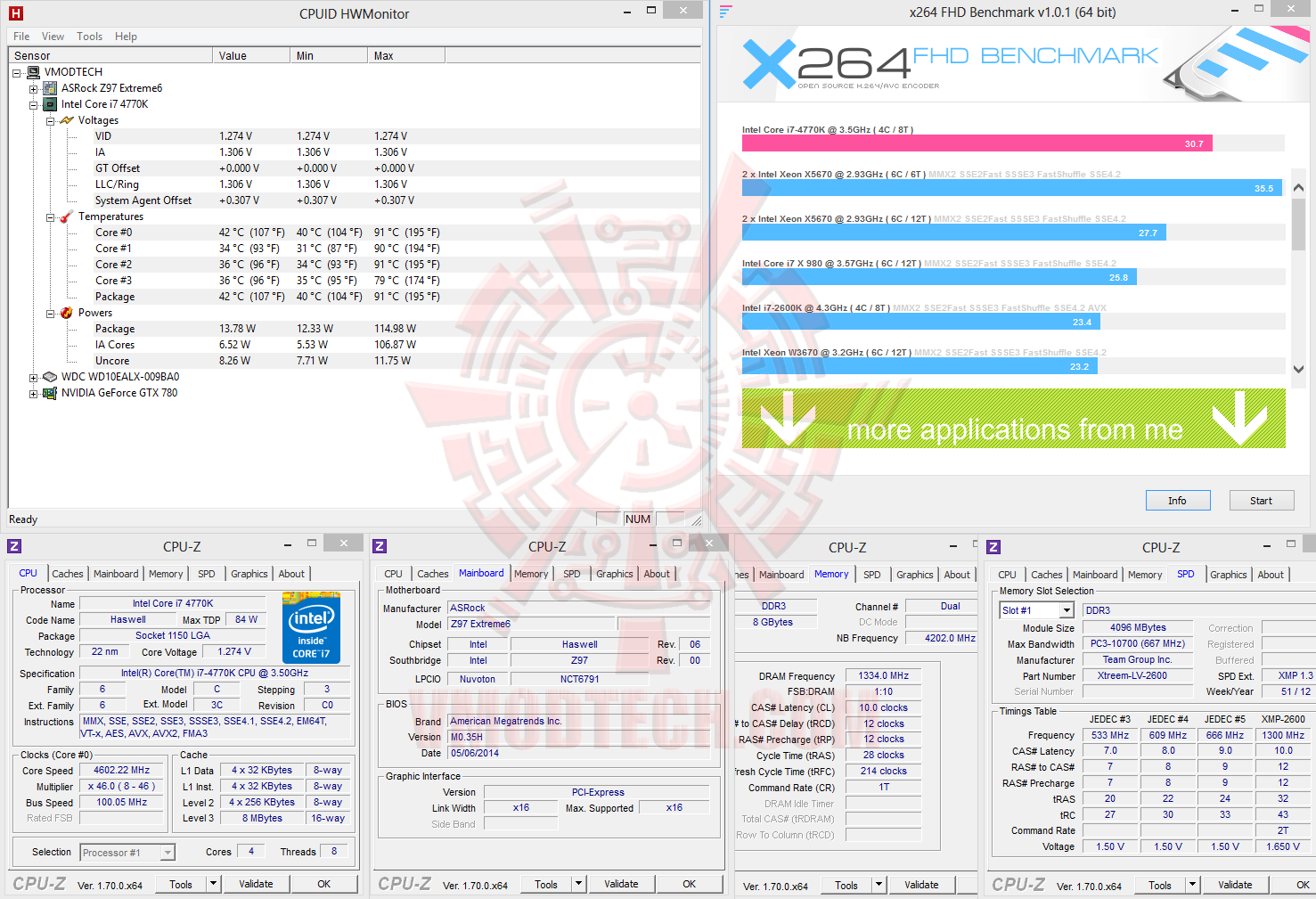Click the x264 FHD Benchmark title bar icon
The height and width of the screenshot is (899, 1316).
725,12
